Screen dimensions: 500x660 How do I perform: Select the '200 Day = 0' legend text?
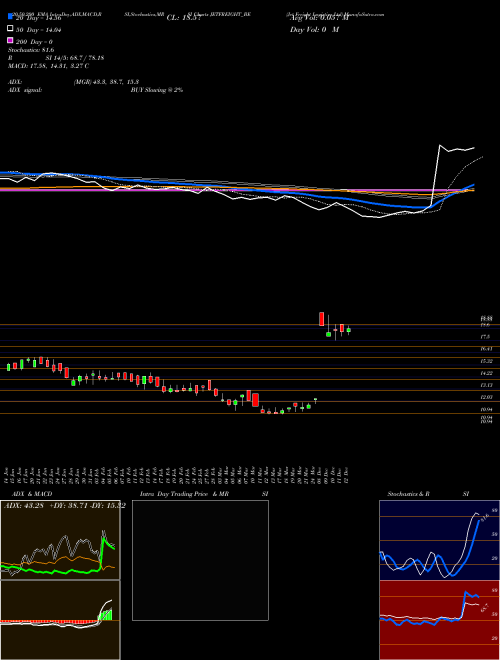[x=34, y=42]
